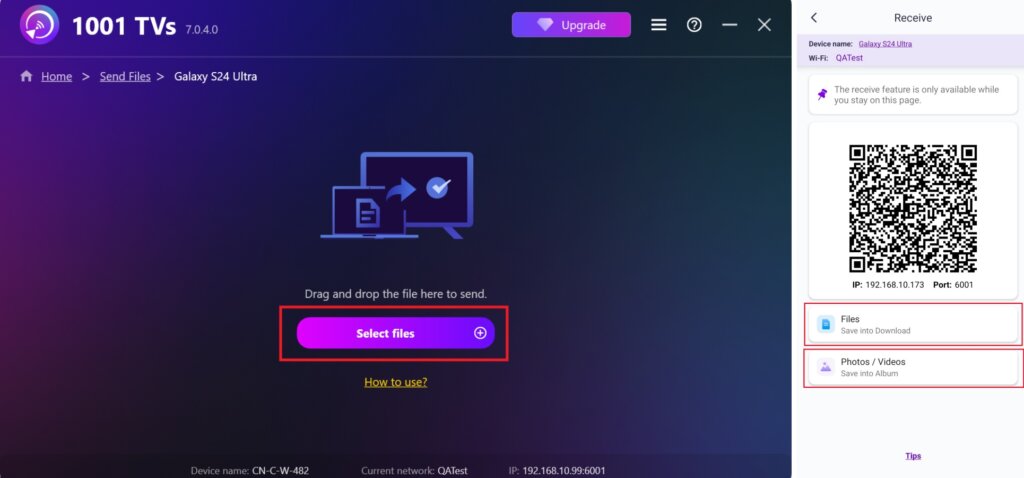The image size is (1024, 478).
Task: Click the 1001 TVs logo icon
Action: pos(39,25)
